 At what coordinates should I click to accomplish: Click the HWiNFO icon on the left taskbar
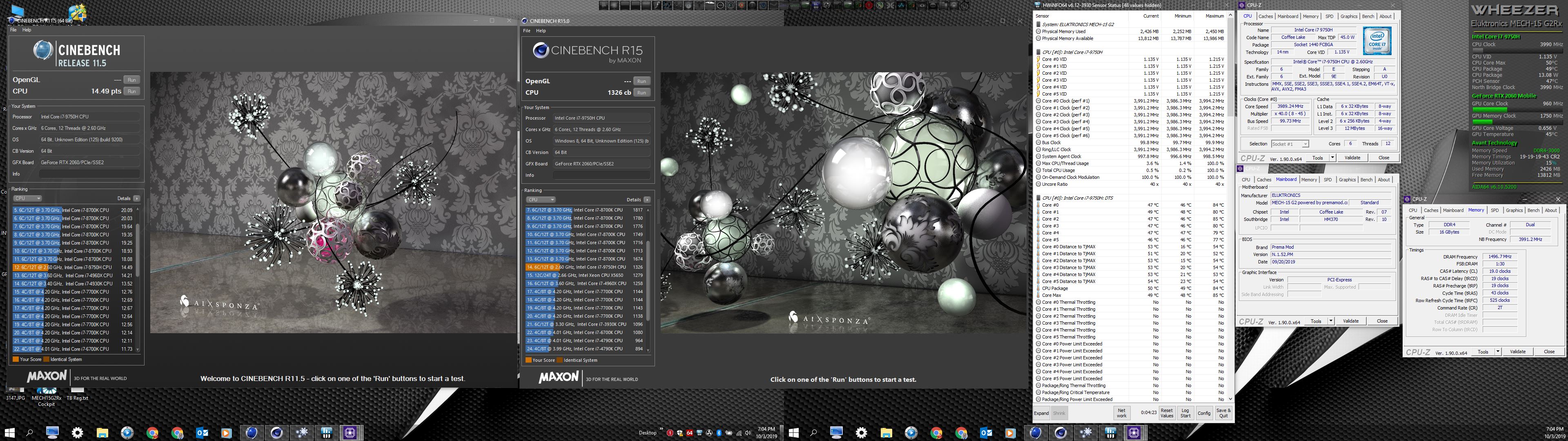[x=326, y=432]
